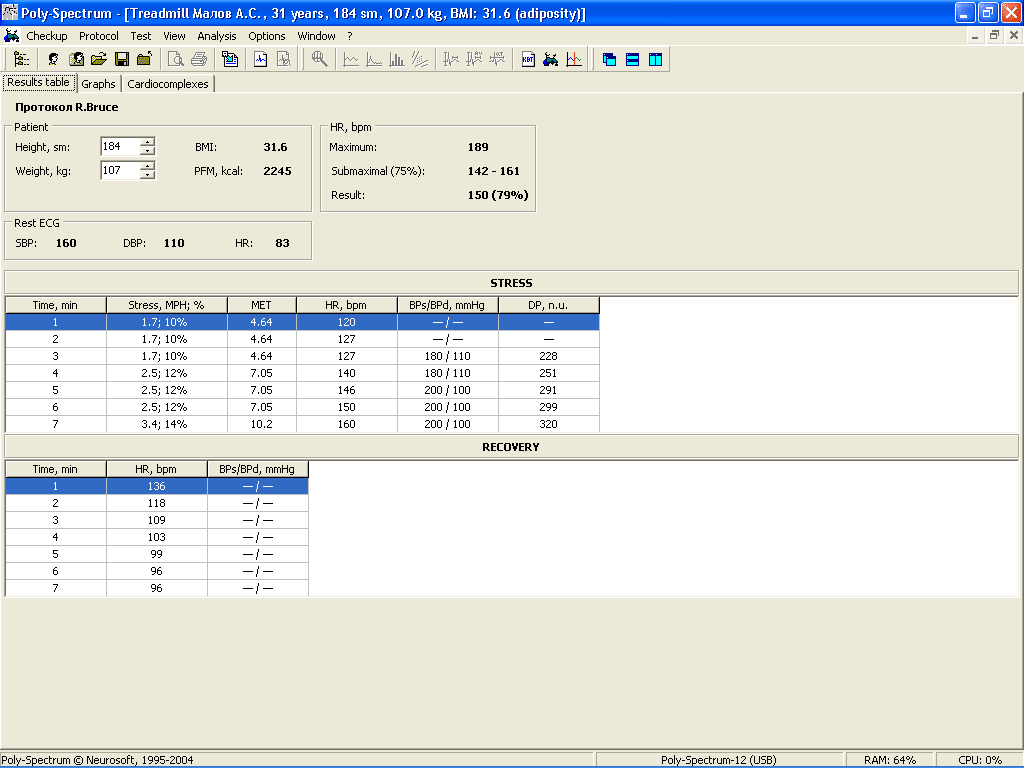
Task: Click the greyed bar histogram icon
Action: pos(396,59)
